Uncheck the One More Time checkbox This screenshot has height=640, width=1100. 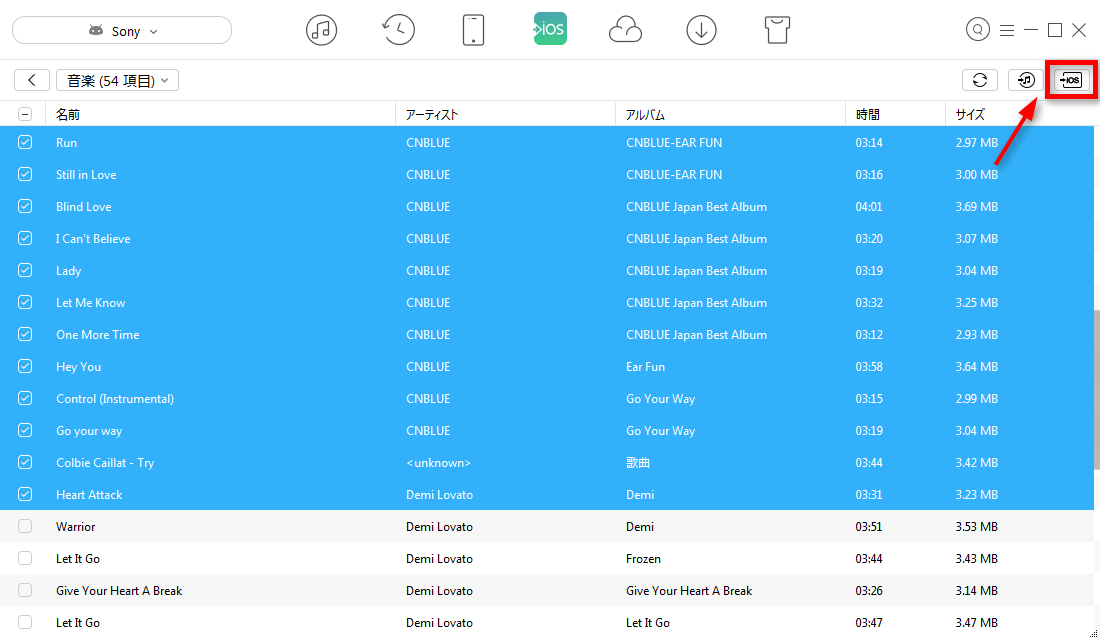click(25, 334)
